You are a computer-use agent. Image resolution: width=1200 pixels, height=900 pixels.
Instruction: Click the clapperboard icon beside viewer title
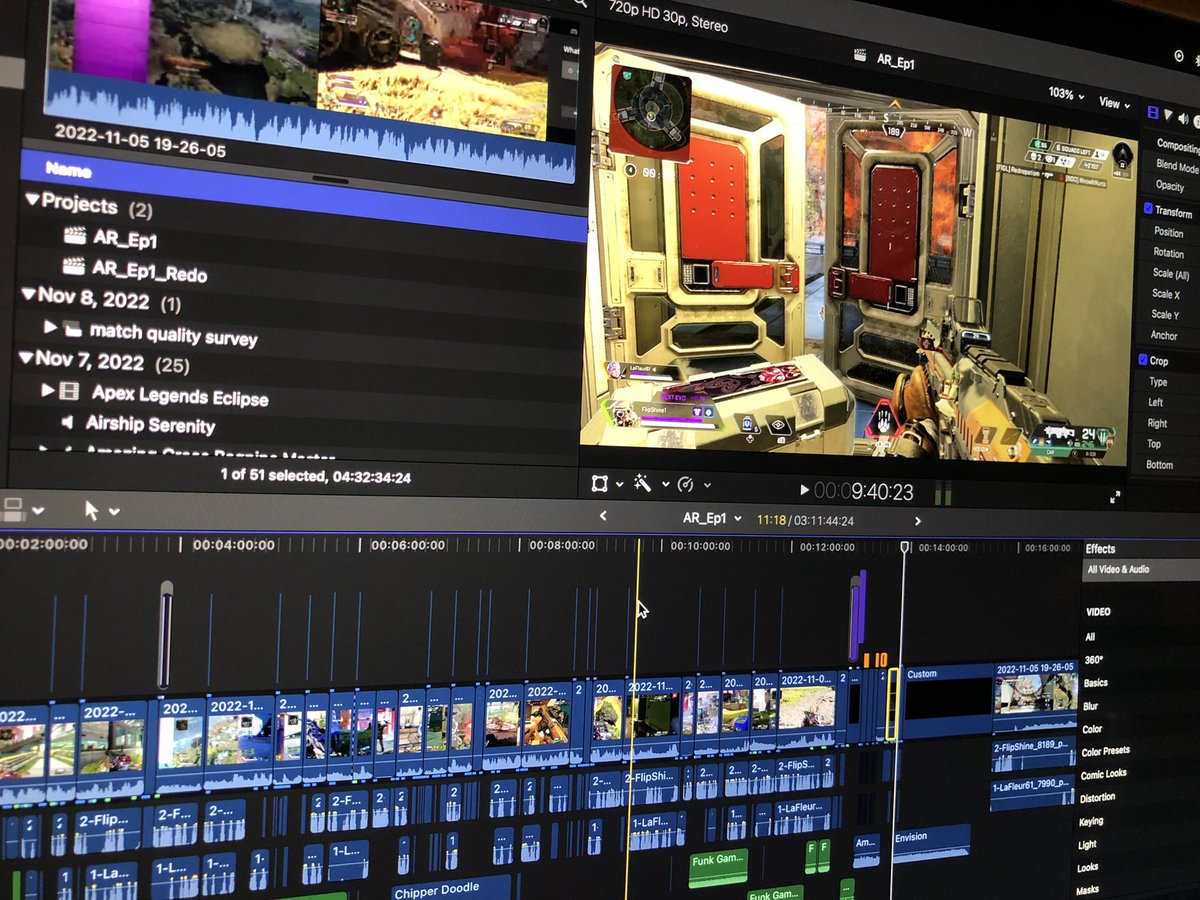point(859,57)
